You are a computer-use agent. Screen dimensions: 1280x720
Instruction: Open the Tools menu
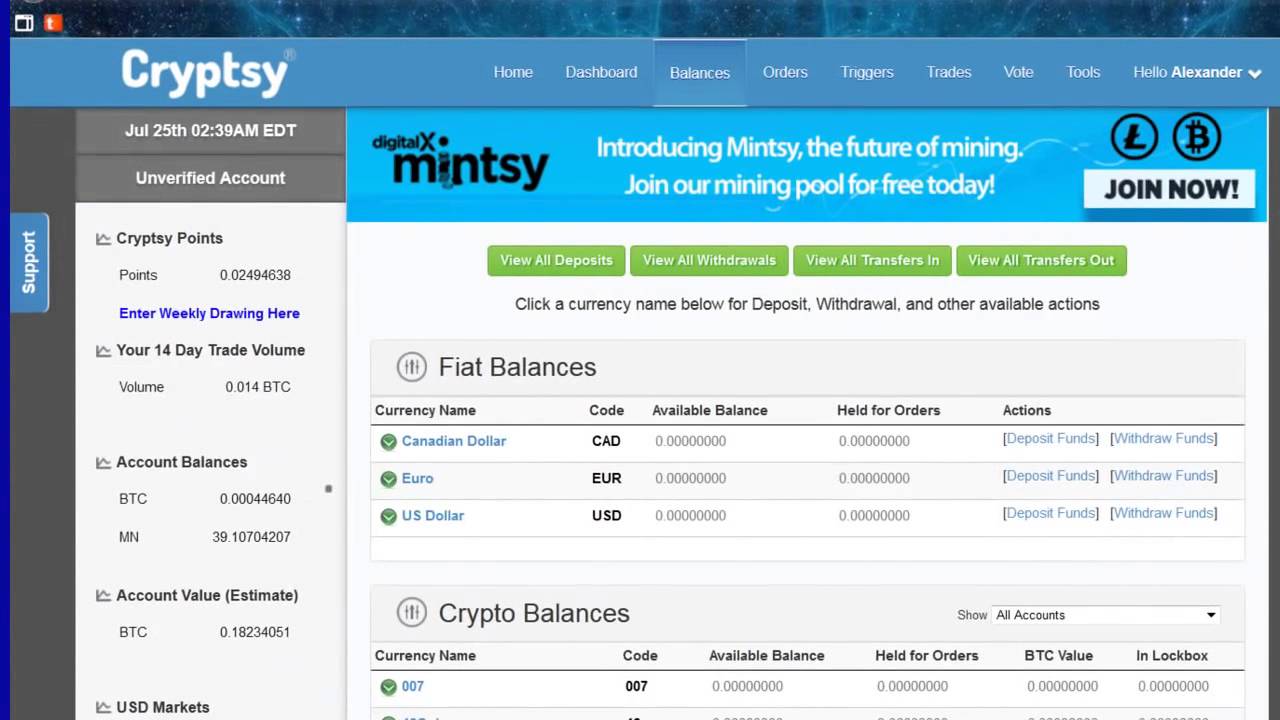click(1083, 72)
